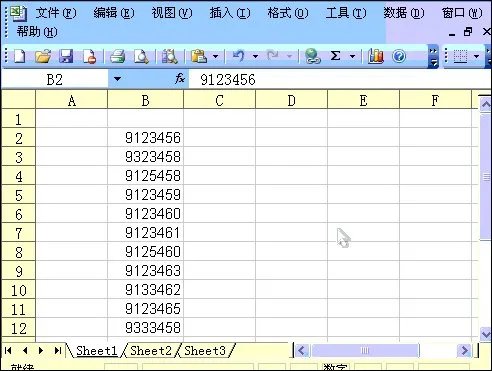The width and height of the screenshot is (492, 371).
Task: Open the Borders style dropdown arrow
Action: [477, 56]
